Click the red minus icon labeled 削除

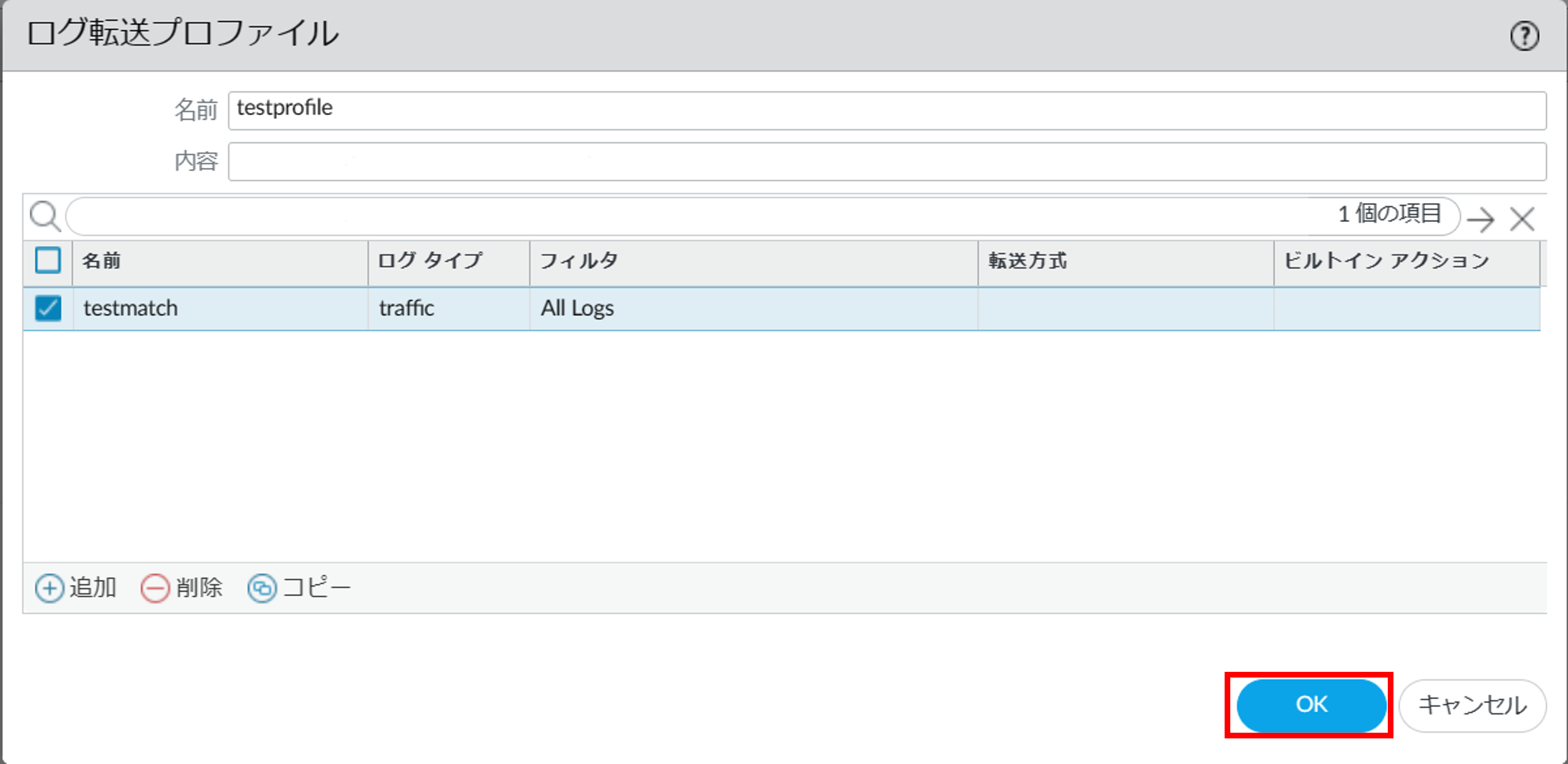pos(155,589)
